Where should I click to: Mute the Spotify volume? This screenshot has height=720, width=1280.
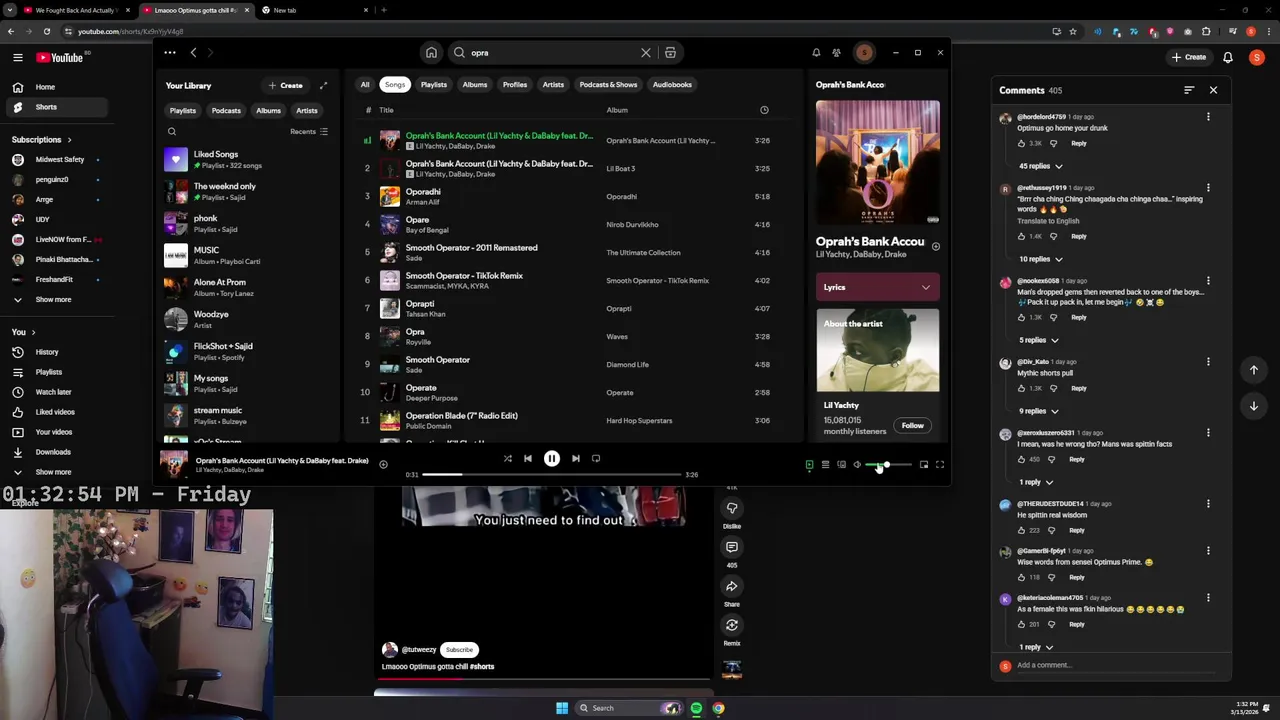pyautogui.click(x=857, y=465)
